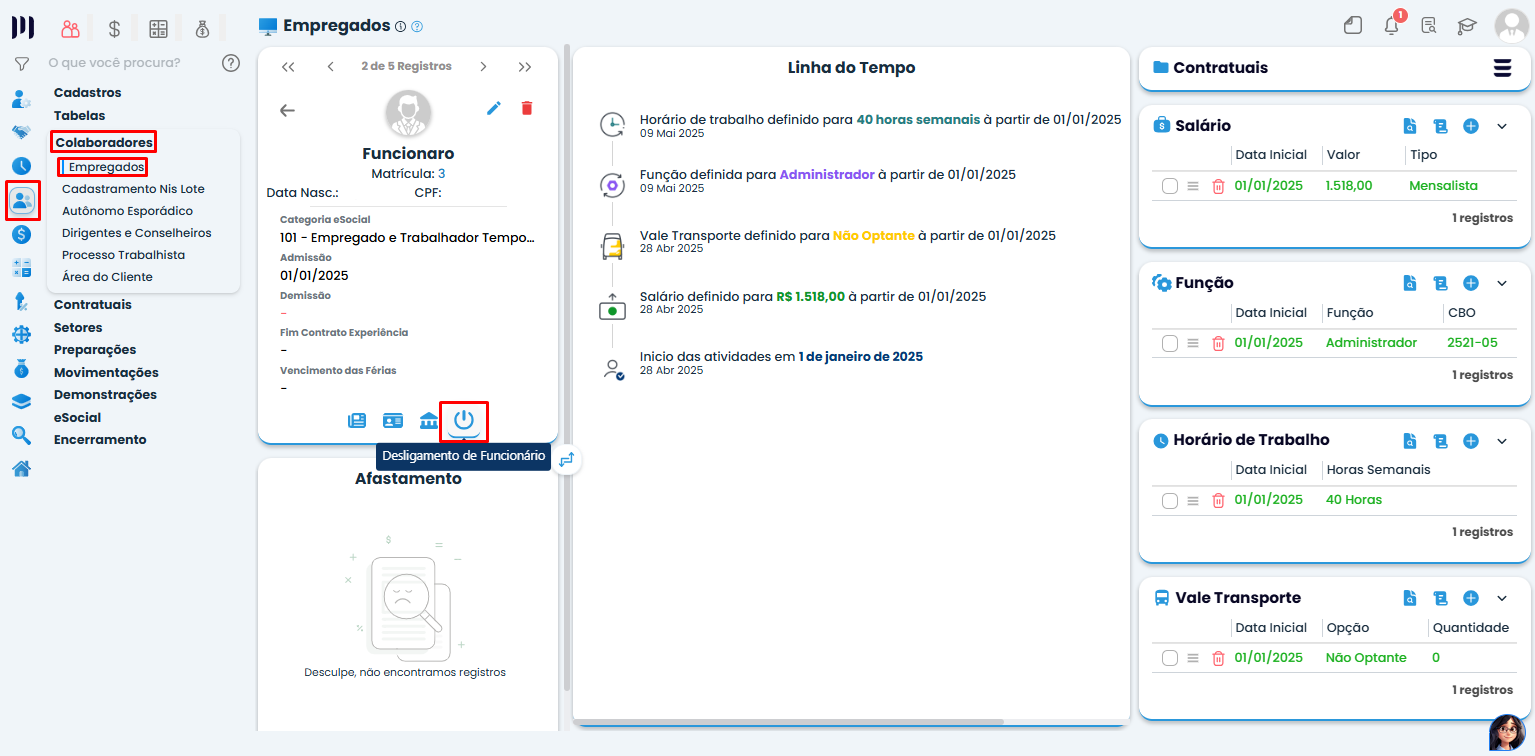Open the bank icon on the employee card
1535x756 pixels.
pyautogui.click(x=429, y=420)
